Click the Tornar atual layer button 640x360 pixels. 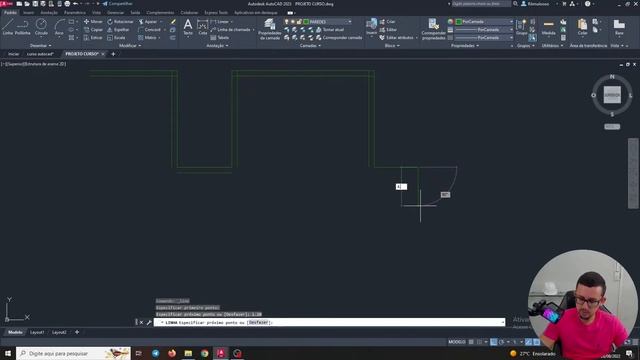(x=330, y=30)
